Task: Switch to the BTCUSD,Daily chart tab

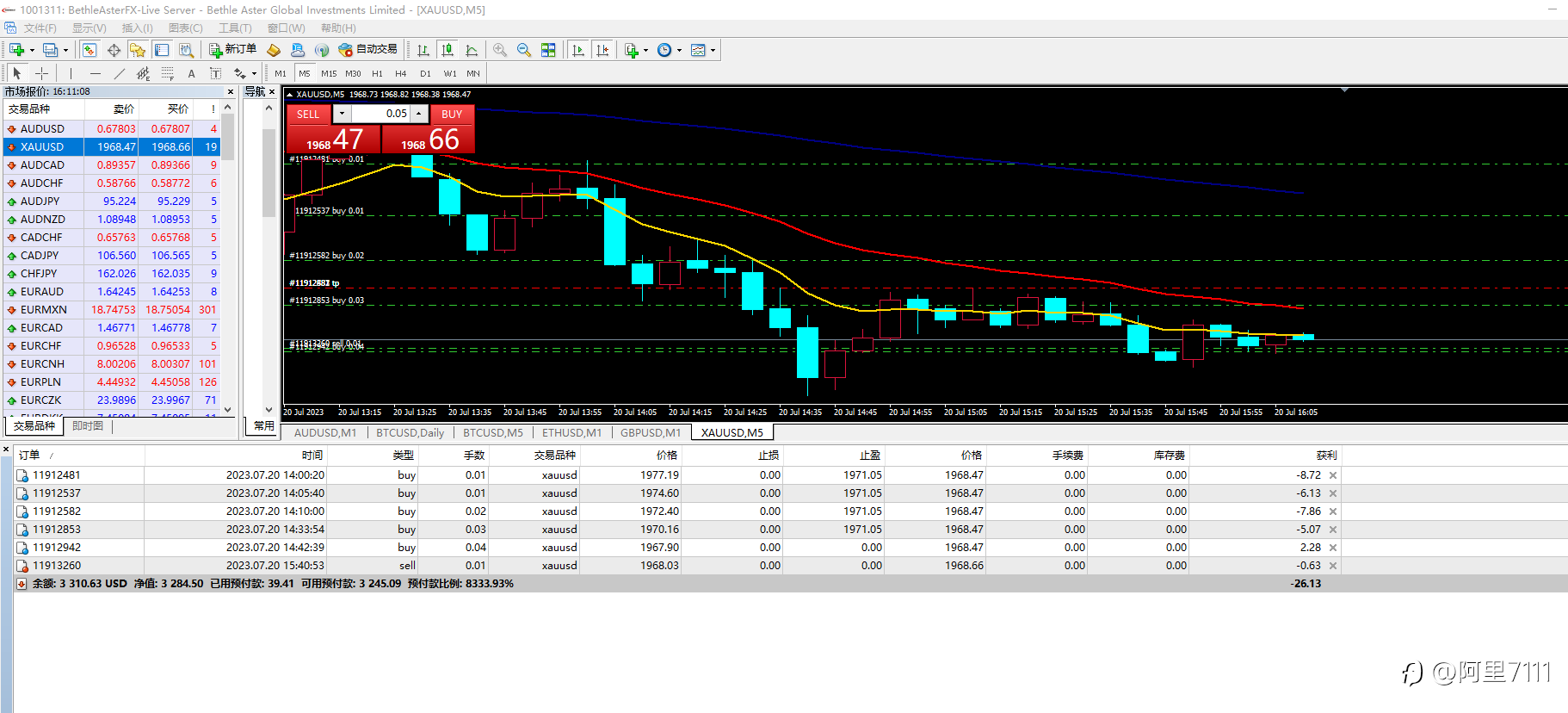Action: click(410, 432)
